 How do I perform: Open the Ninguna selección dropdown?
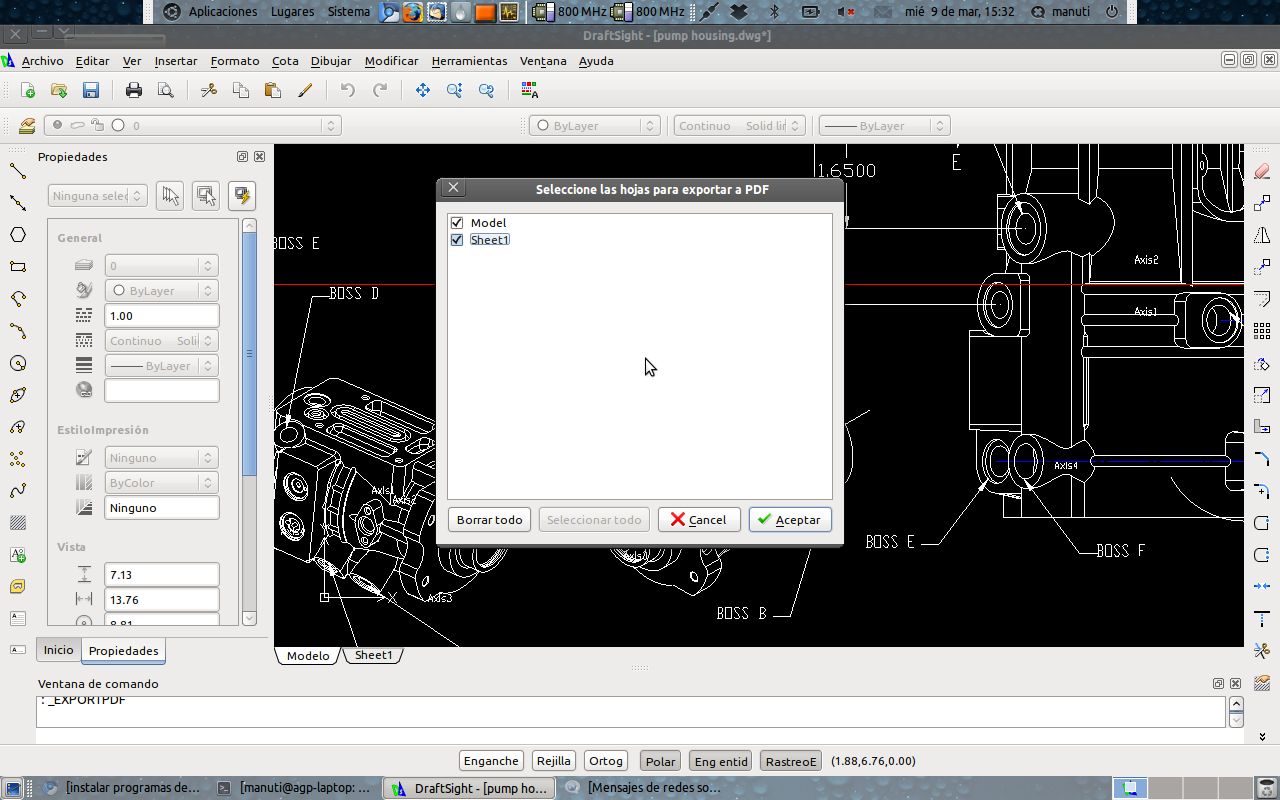coord(98,196)
